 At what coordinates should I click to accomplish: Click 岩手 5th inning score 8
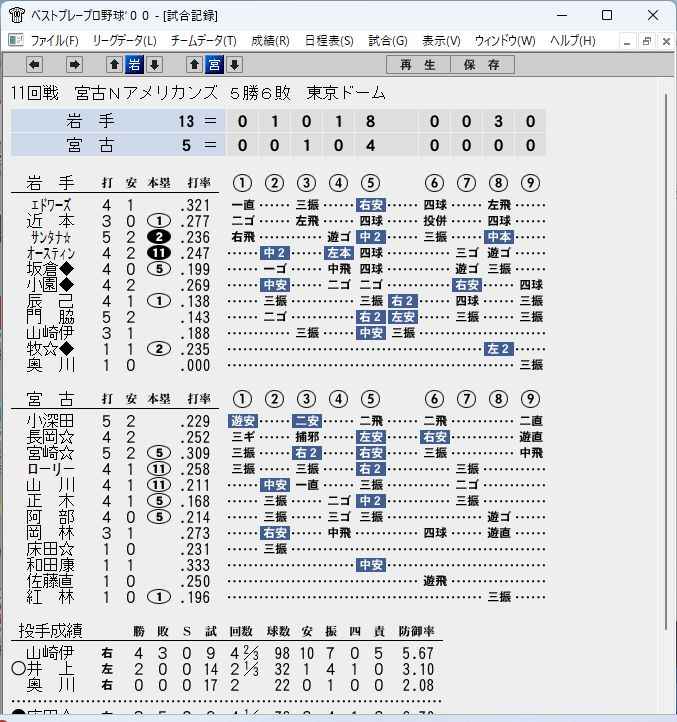coord(371,122)
